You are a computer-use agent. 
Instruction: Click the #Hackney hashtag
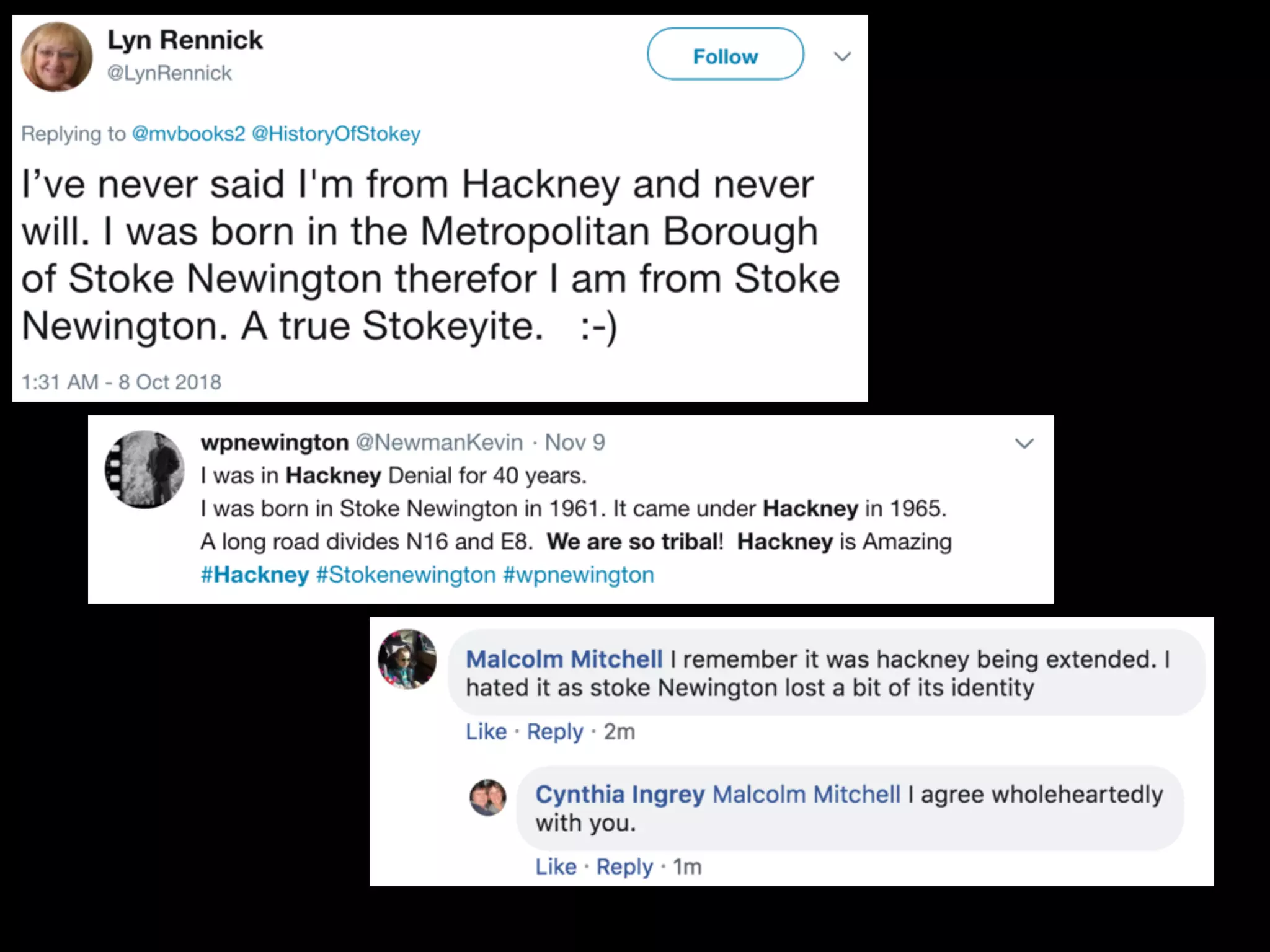(x=255, y=575)
